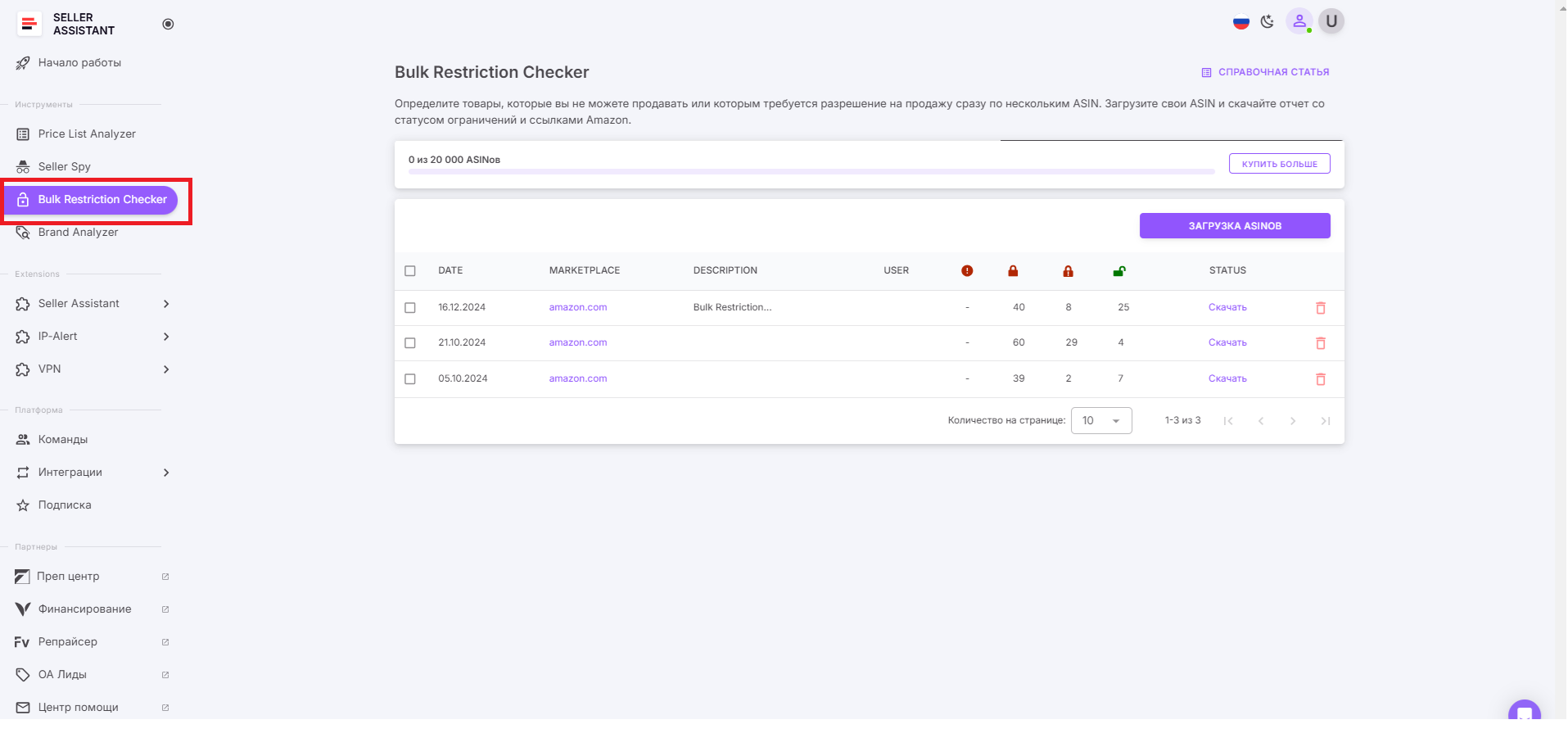Open user profile icon
The width and height of the screenshot is (1568, 747).
tap(1299, 21)
